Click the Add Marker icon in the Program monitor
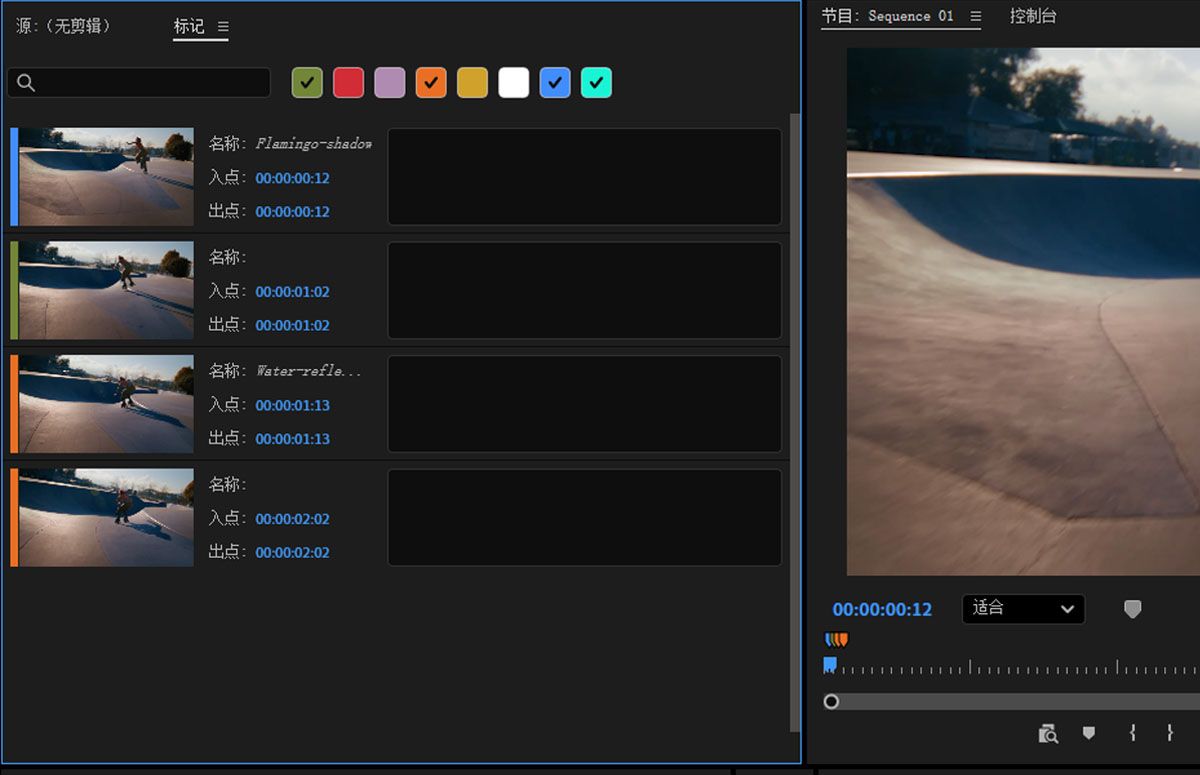Screen dimensions: 1200x775 (x=1089, y=733)
